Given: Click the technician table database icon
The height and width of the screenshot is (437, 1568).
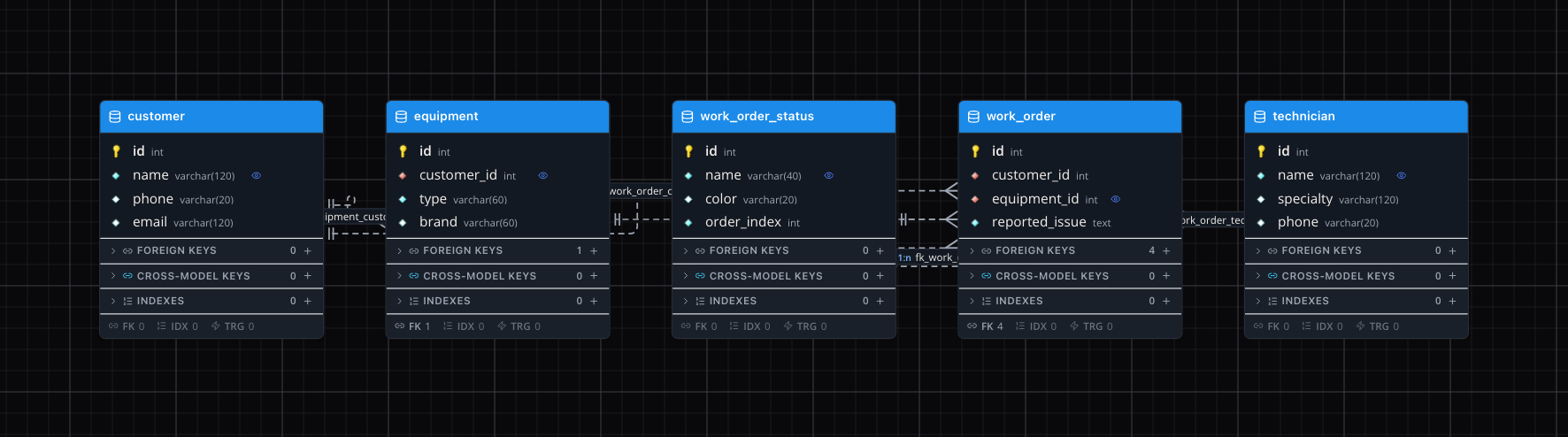Looking at the screenshot, I should click(1260, 117).
